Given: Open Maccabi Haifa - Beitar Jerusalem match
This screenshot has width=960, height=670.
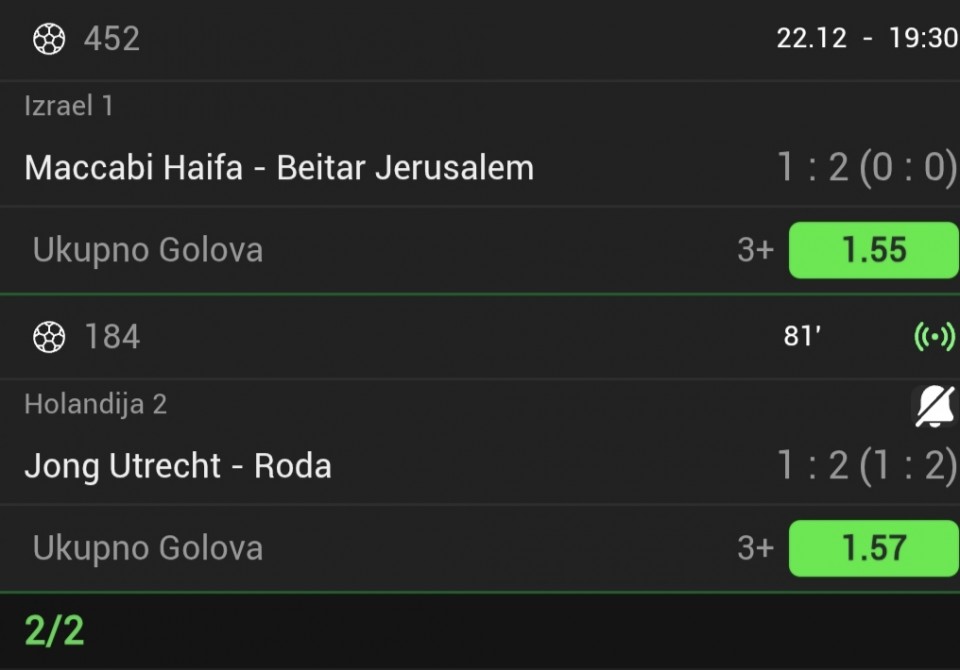Looking at the screenshot, I should [x=279, y=167].
